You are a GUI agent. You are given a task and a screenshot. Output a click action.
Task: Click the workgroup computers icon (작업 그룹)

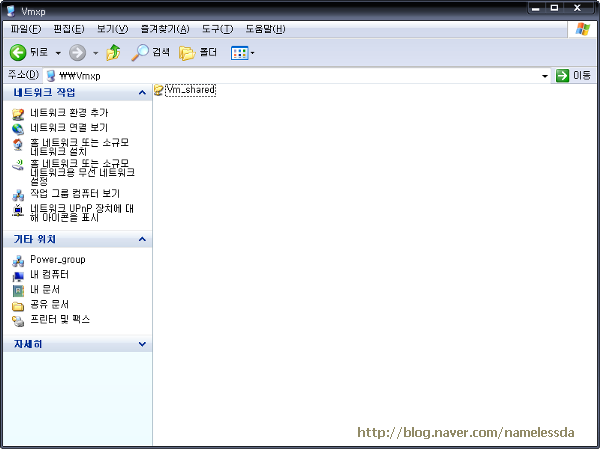point(18,195)
